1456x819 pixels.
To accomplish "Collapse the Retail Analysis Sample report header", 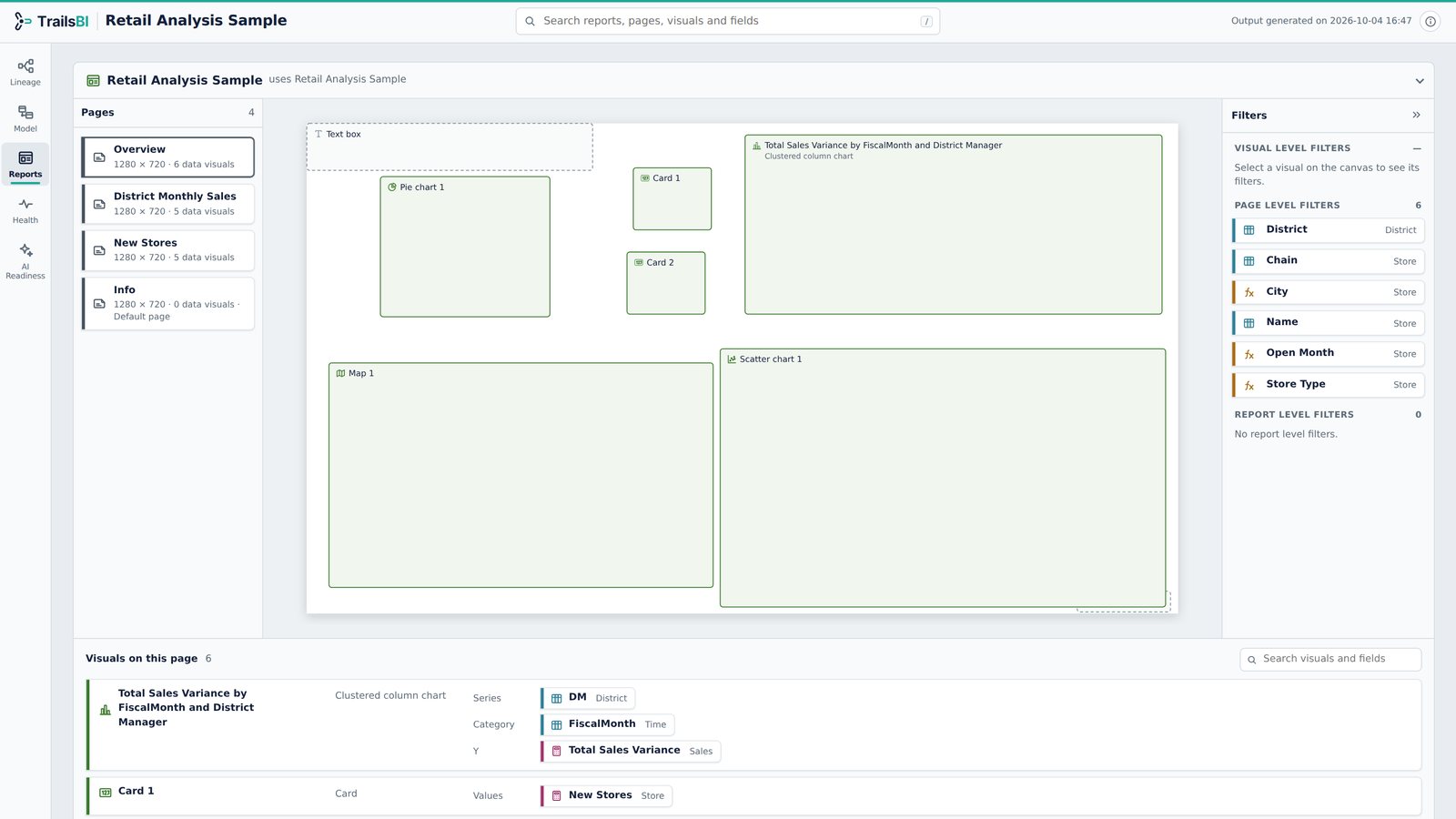I will 1420,81.
